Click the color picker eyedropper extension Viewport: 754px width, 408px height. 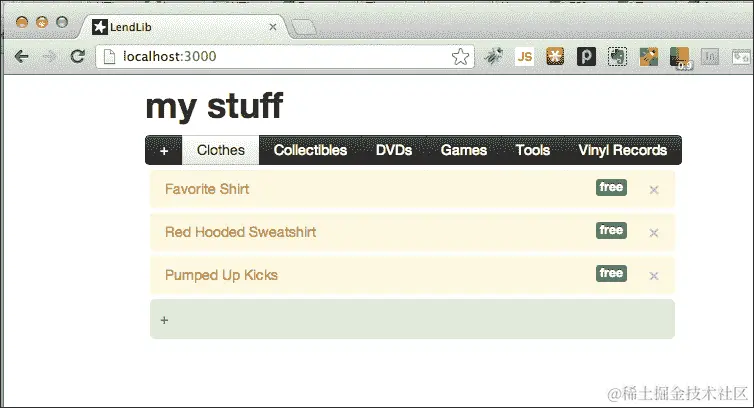[648, 57]
